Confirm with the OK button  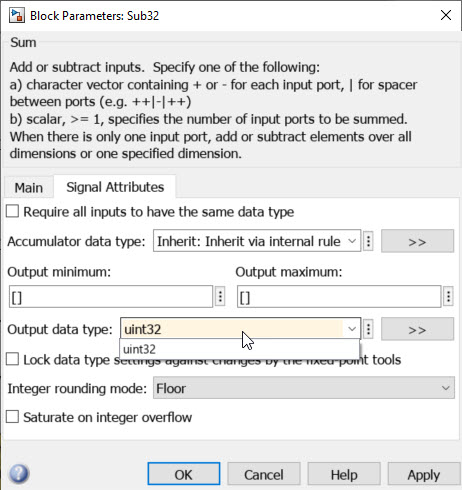[x=184, y=474]
